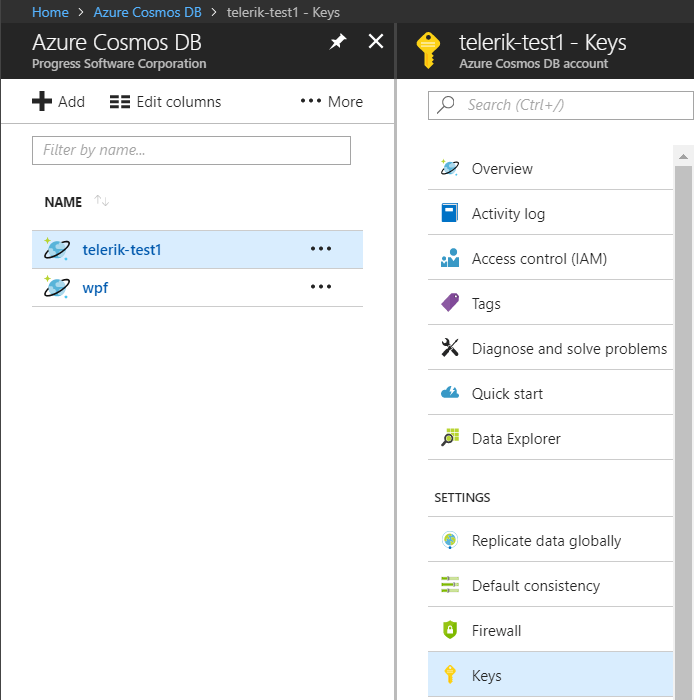Open context menu for telerik-test1 row

point(321,249)
